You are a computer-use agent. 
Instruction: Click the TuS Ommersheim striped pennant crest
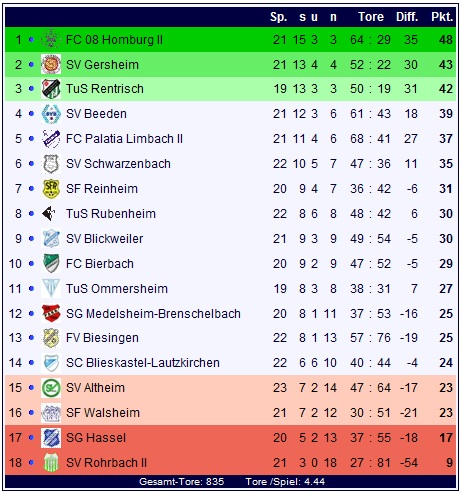[x=51, y=289]
